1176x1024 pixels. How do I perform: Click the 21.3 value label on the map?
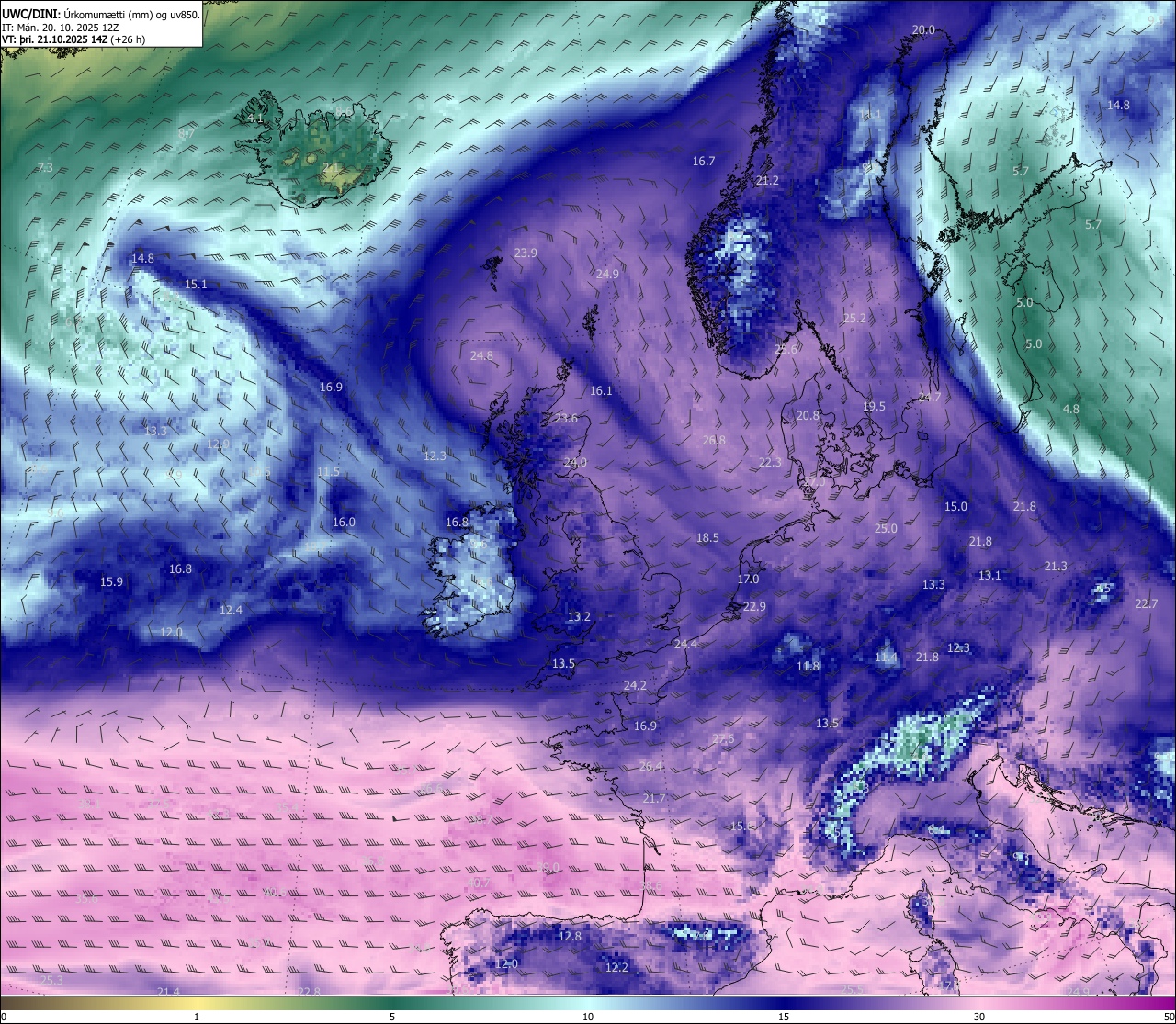pos(1056,567)
